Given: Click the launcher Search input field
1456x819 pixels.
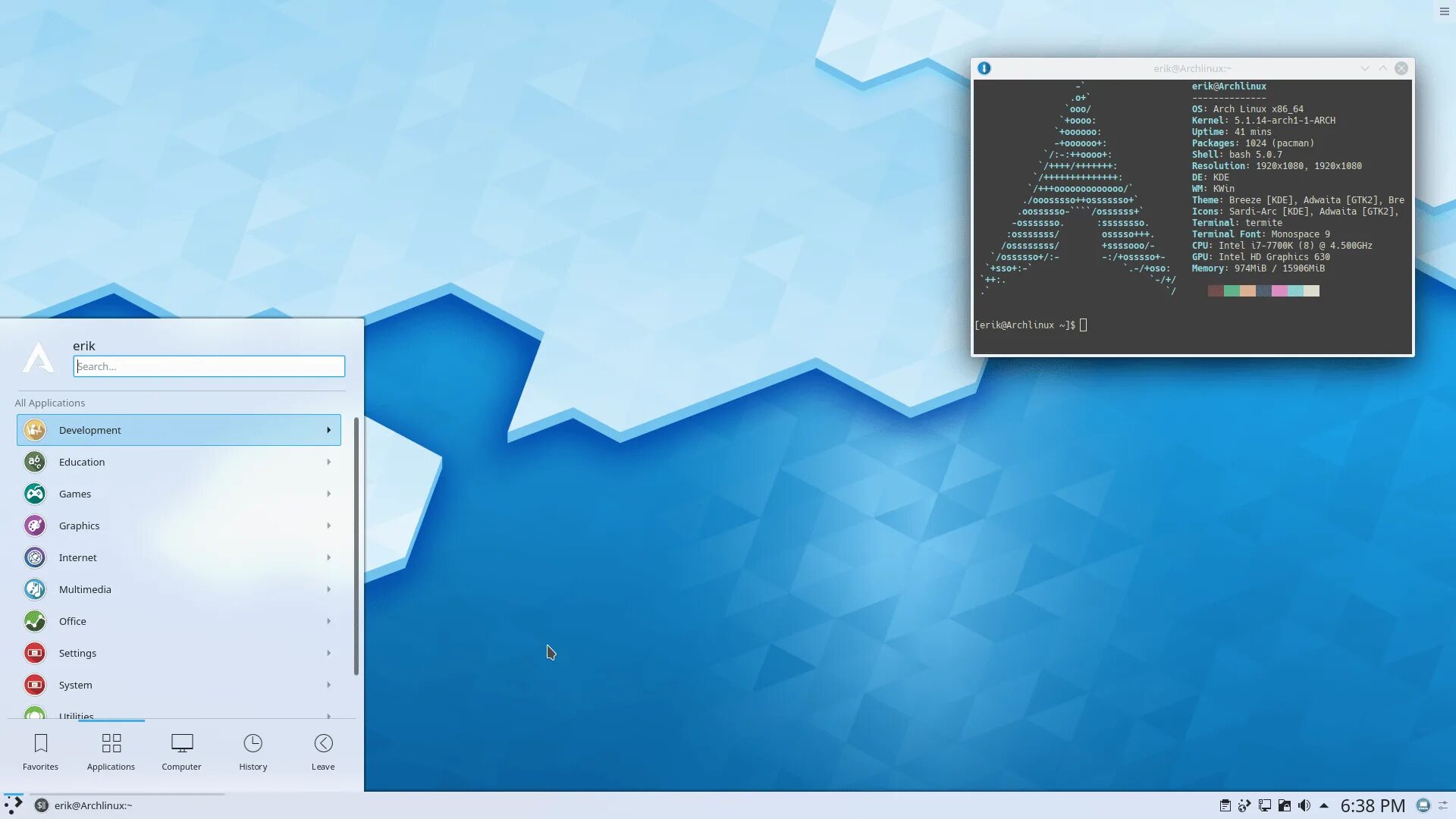Looking at the screenshot, I should 209,366.
